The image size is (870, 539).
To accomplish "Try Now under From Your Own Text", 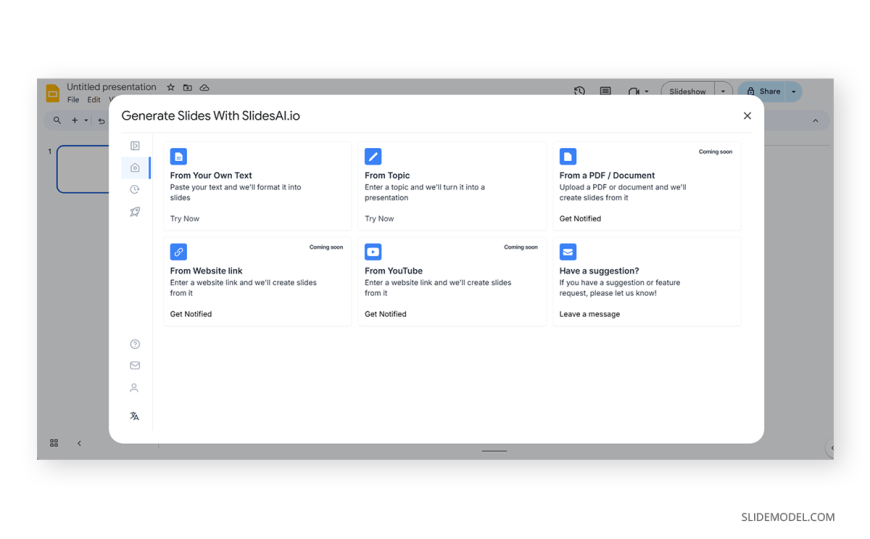I will [x=185, y=219].
